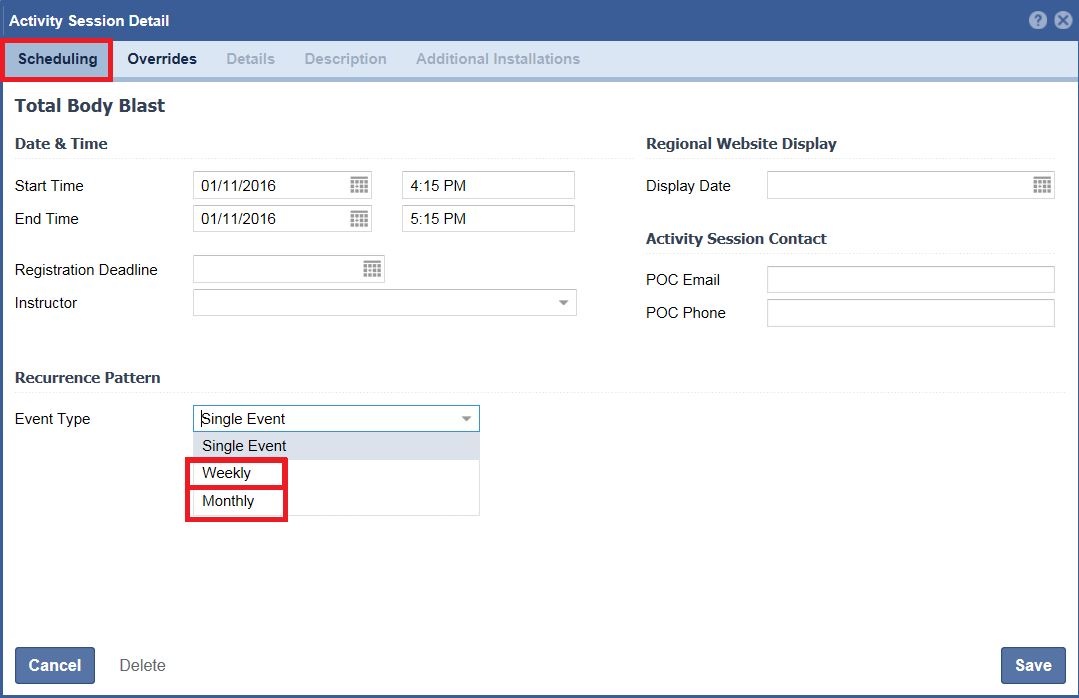The image size is (1079, 698).
Task: Click the help question mark icon
Action: (1038, 20)
